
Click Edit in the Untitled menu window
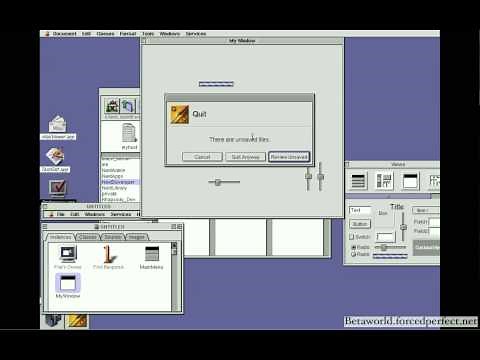(x=75, y=214)
